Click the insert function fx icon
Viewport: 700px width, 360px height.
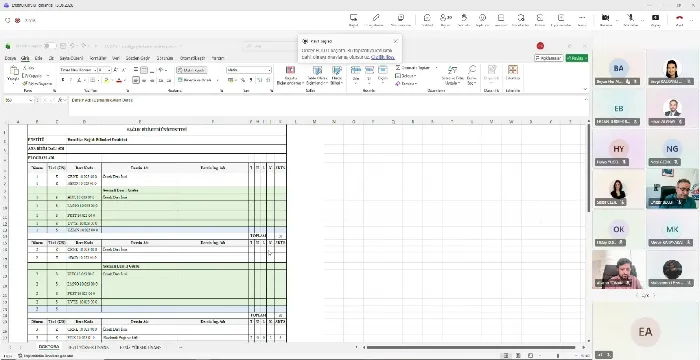60,100
